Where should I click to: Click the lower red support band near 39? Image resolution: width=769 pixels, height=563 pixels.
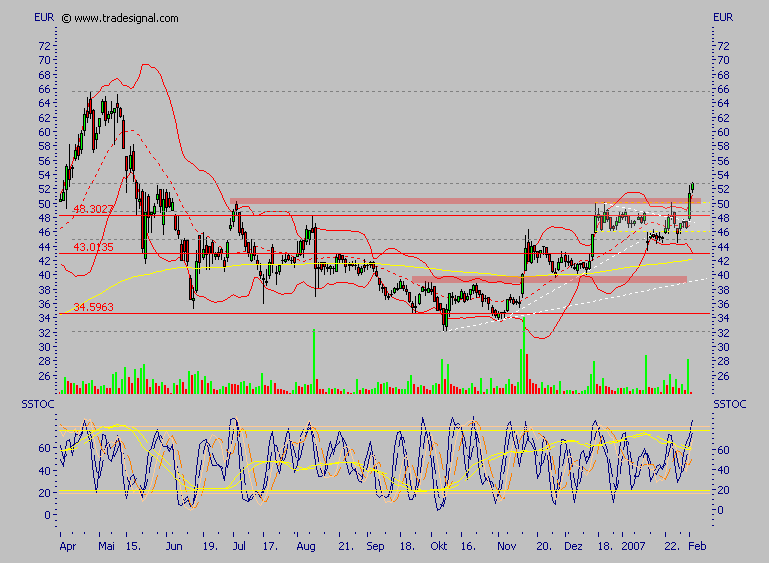pos(548,279)
